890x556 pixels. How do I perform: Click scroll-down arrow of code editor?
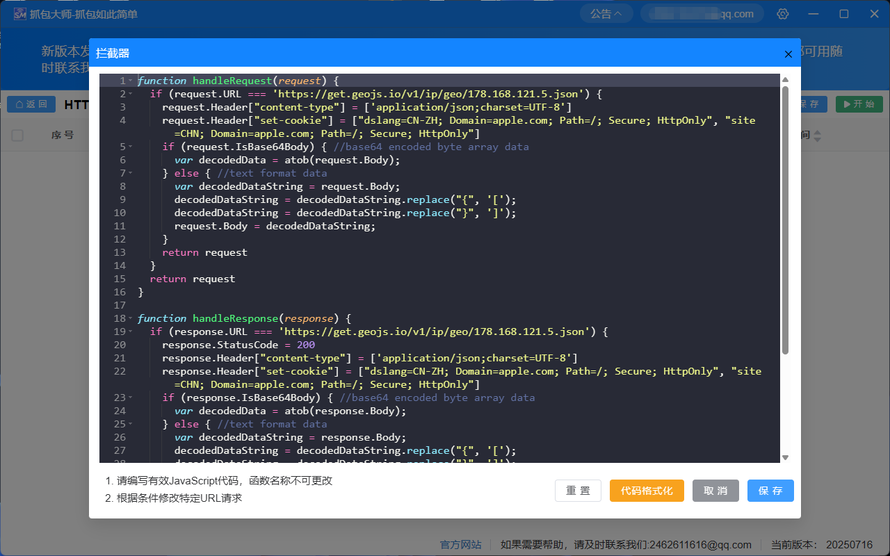pyautogui.click(x=785, y=457)
